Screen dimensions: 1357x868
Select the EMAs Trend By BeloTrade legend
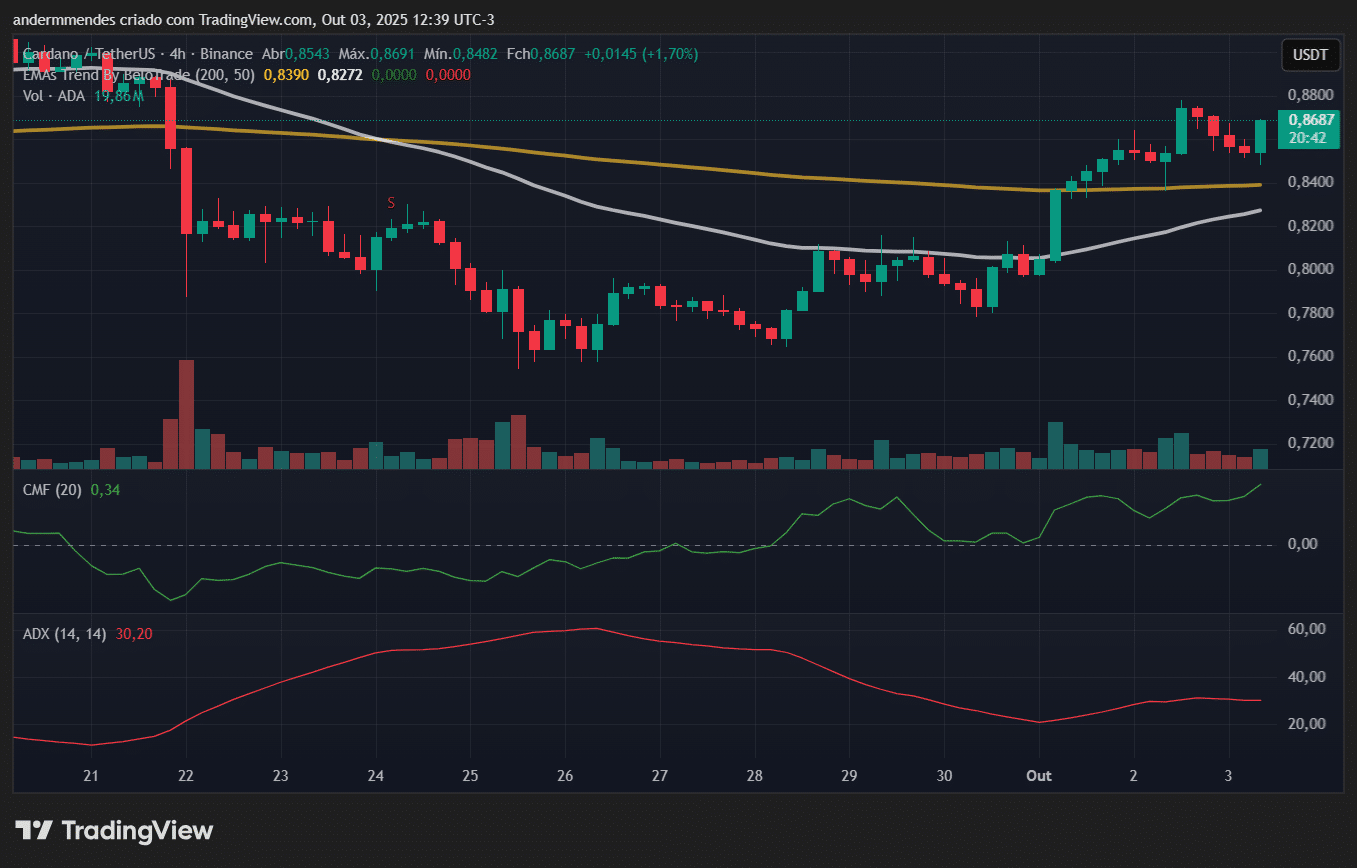click(138, 75)
